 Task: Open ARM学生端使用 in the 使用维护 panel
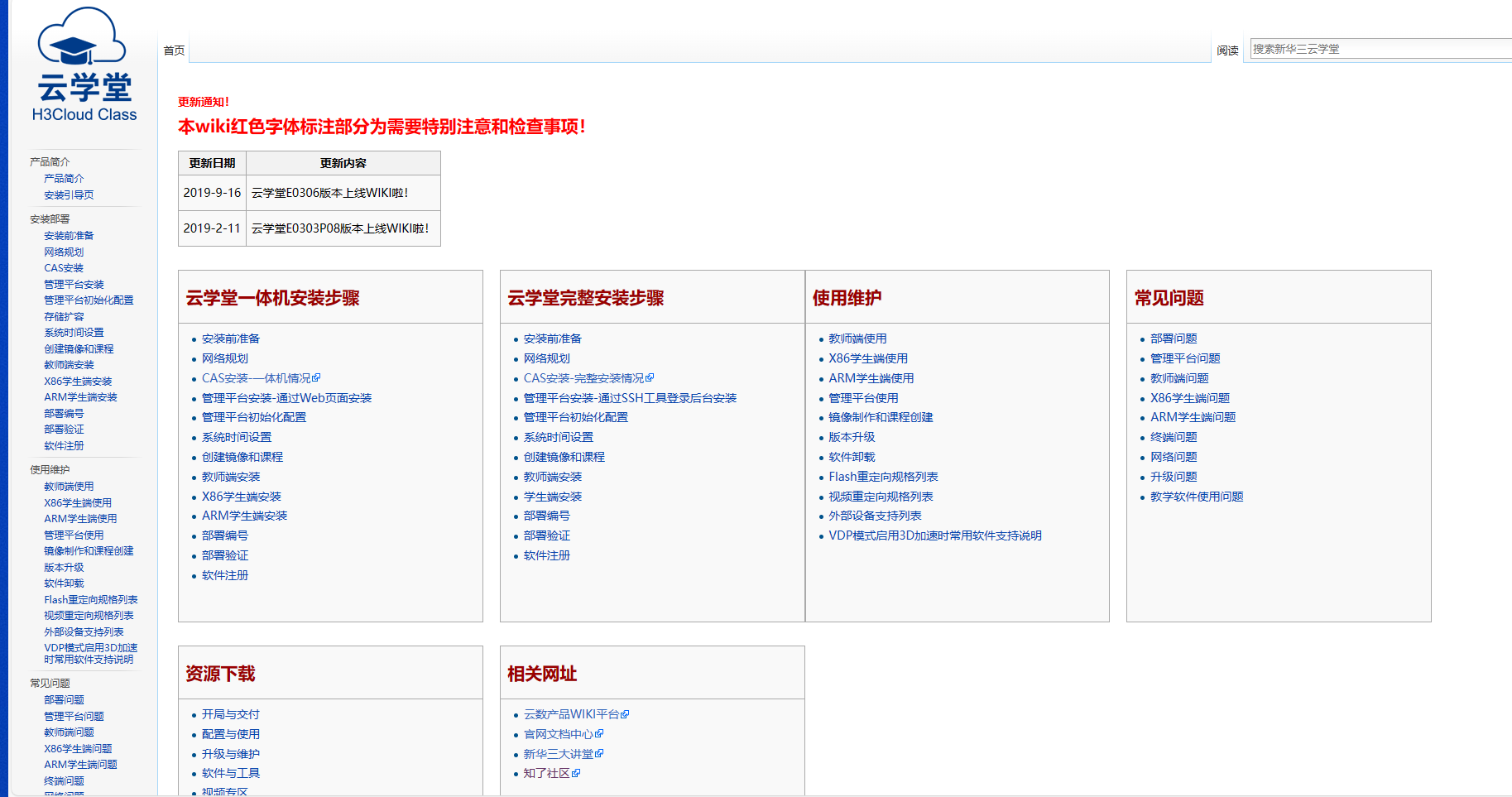(871, 378)
